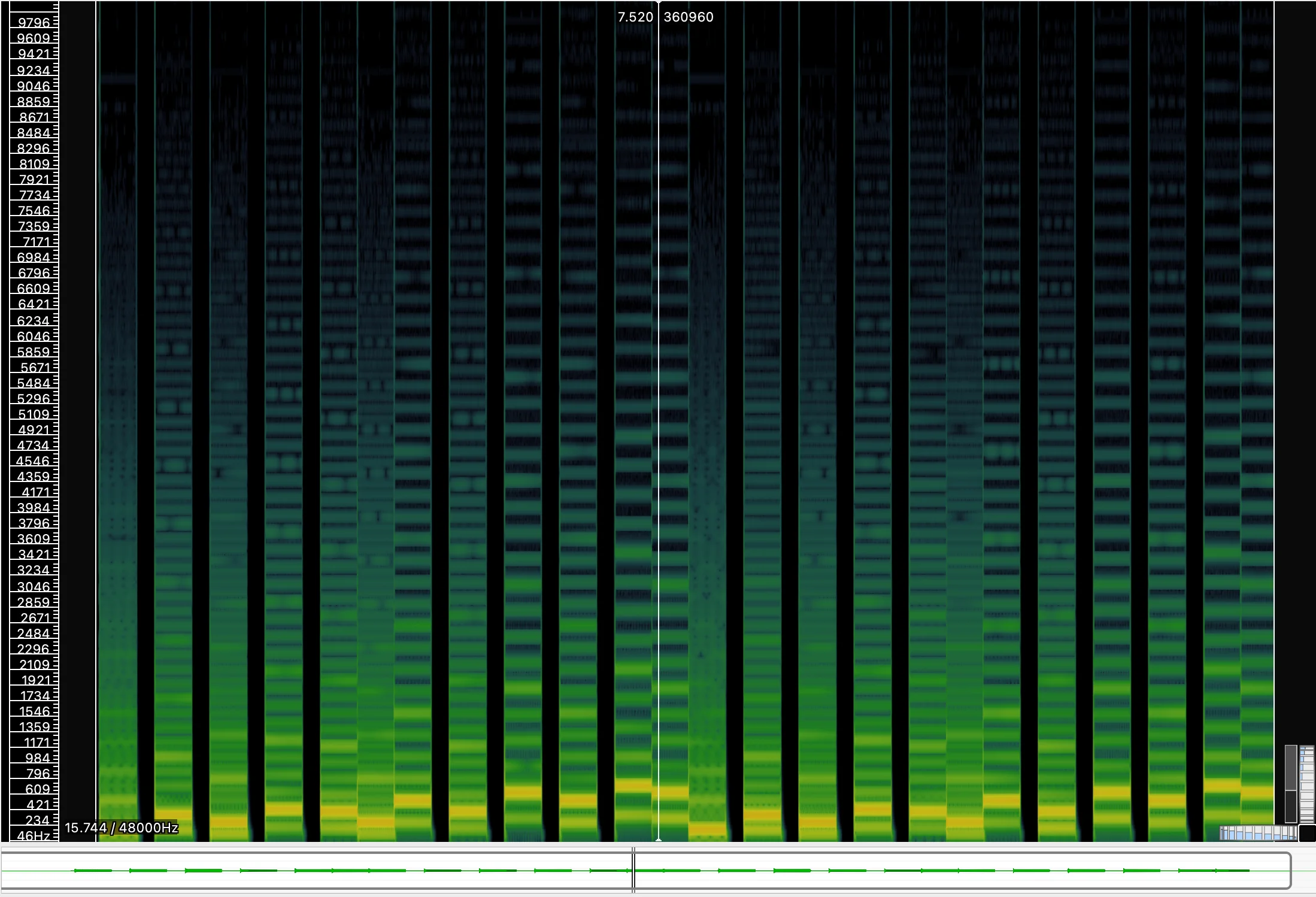Click the 15.744 / 48000Hz duration text
Viewport: 1316px width, 897px height.
(x=122, y=828)
